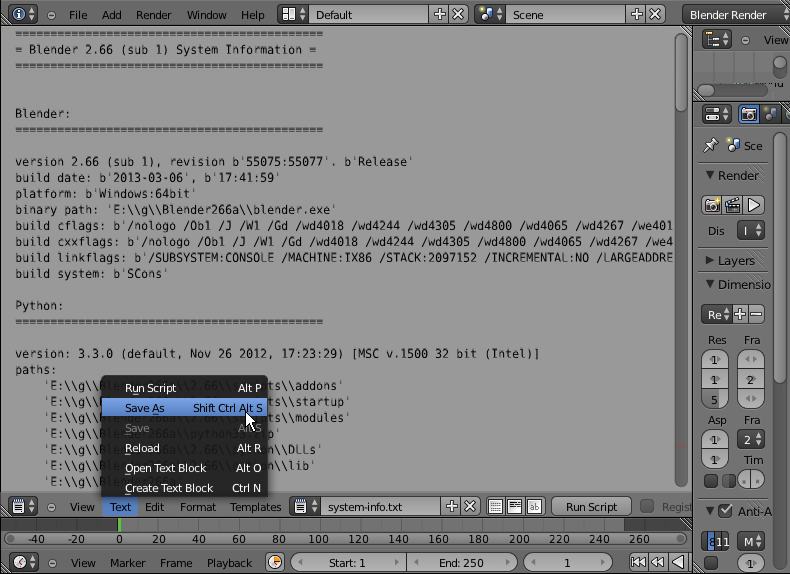Adjust the resolution percentage slider
This screenshot has width=790, height=574.
[714, 400]
